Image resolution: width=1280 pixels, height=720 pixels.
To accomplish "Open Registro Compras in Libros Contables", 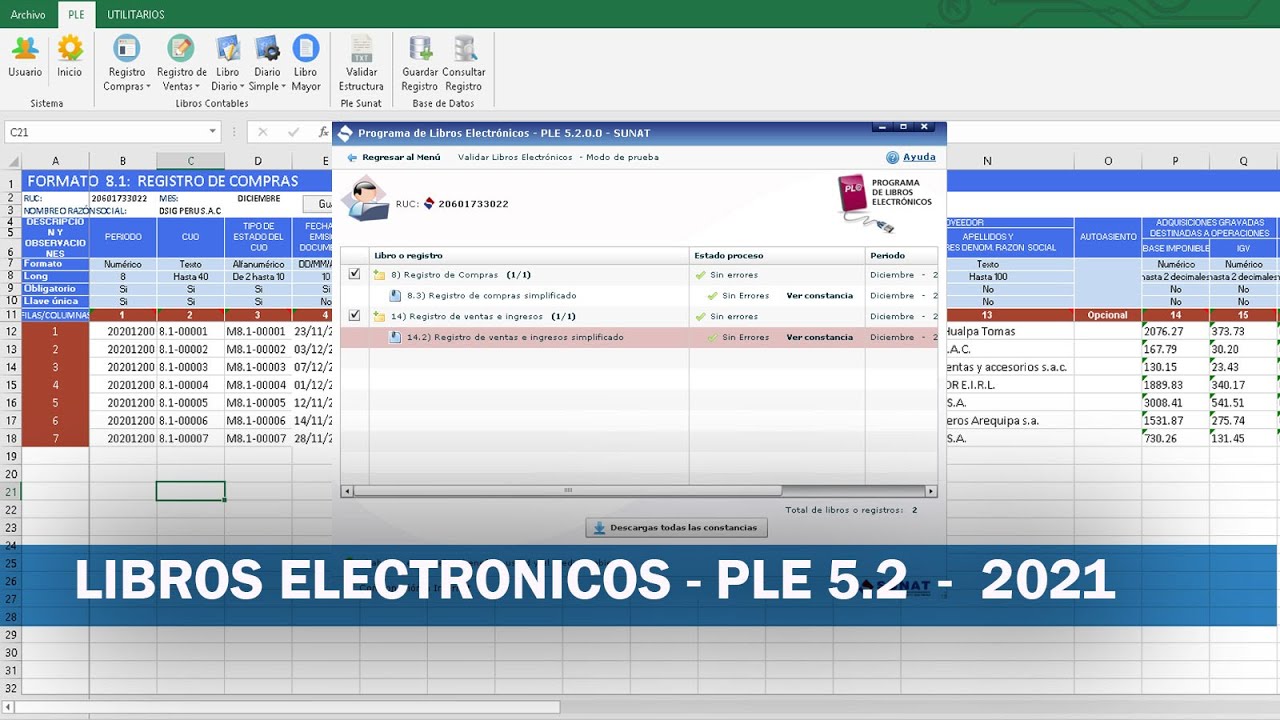I will [126, 63].
